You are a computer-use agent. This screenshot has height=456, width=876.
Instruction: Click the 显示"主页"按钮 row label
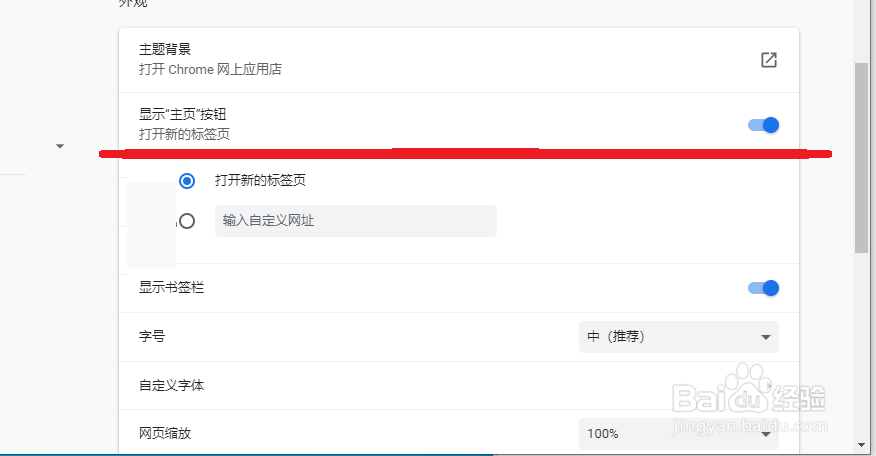[x=190, y=115]
